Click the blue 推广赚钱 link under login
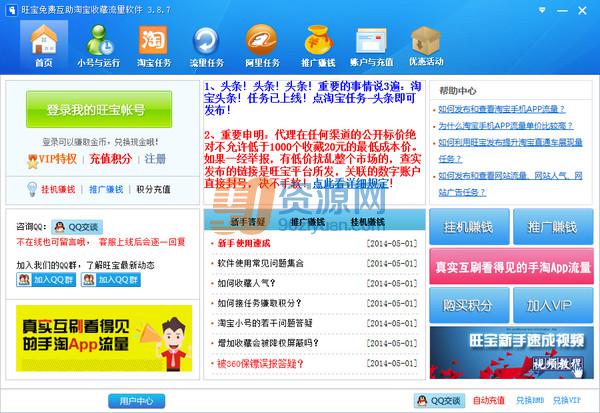Viewport: 600px width, 413px height. click(x=106, y=189)
